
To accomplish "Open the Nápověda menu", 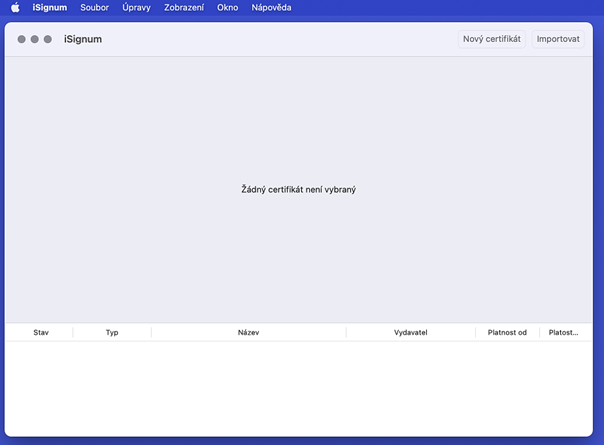I will tap(271, 7).
